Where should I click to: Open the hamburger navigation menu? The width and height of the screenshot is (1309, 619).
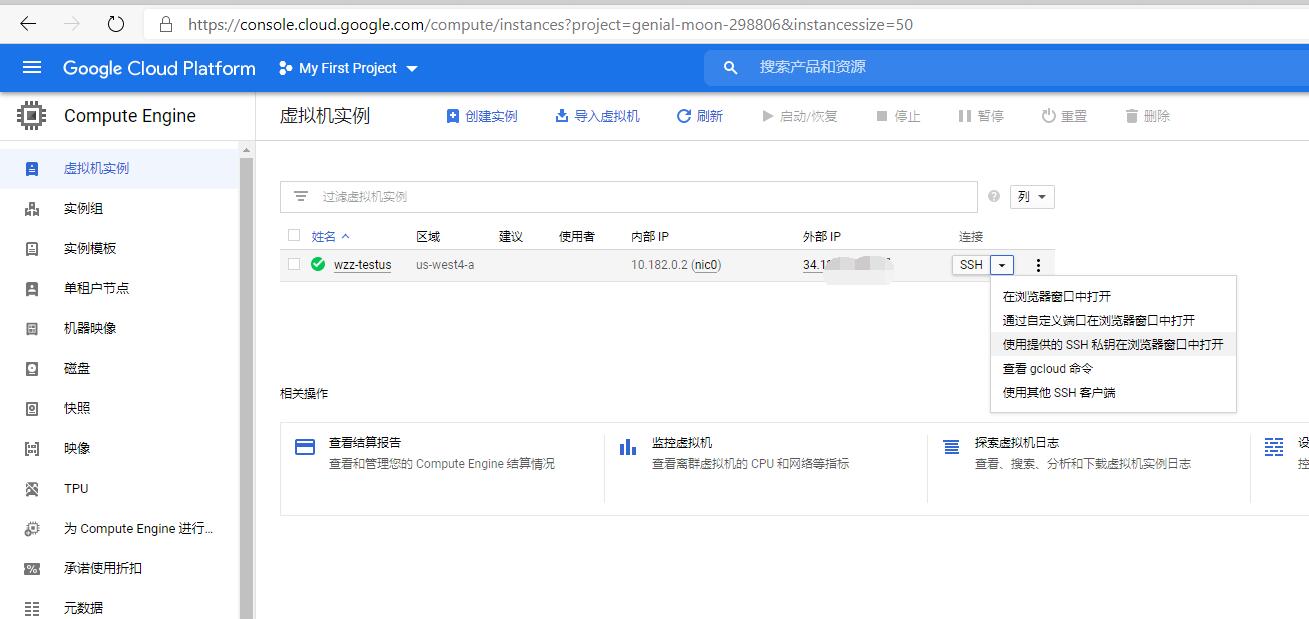click(32, 68)
